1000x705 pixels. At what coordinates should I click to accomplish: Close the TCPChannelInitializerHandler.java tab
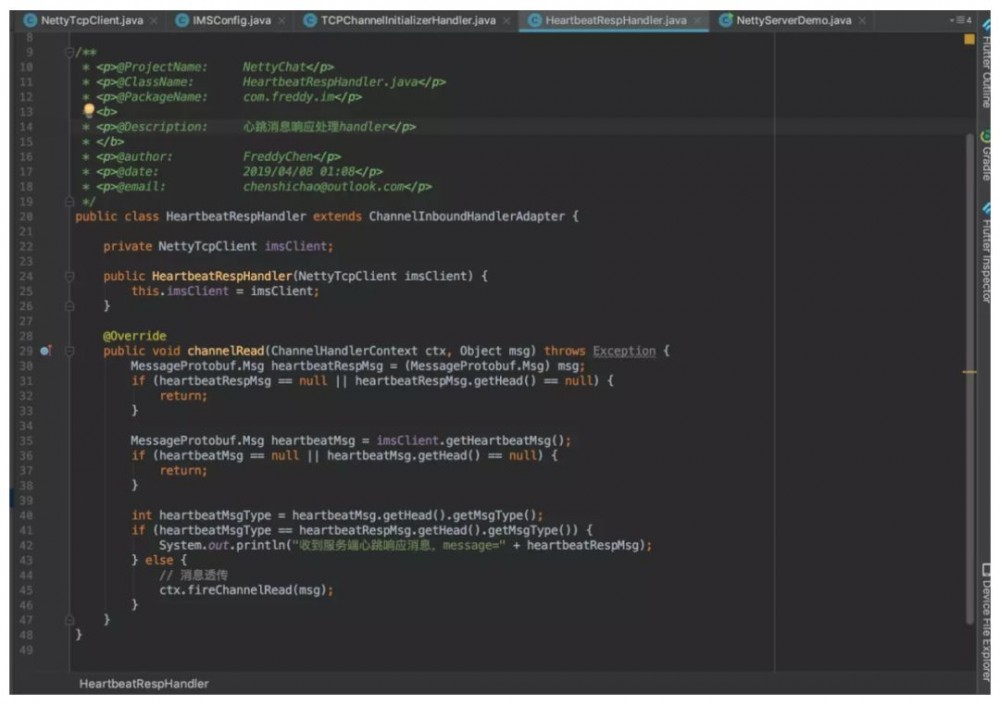pos(506,20)
